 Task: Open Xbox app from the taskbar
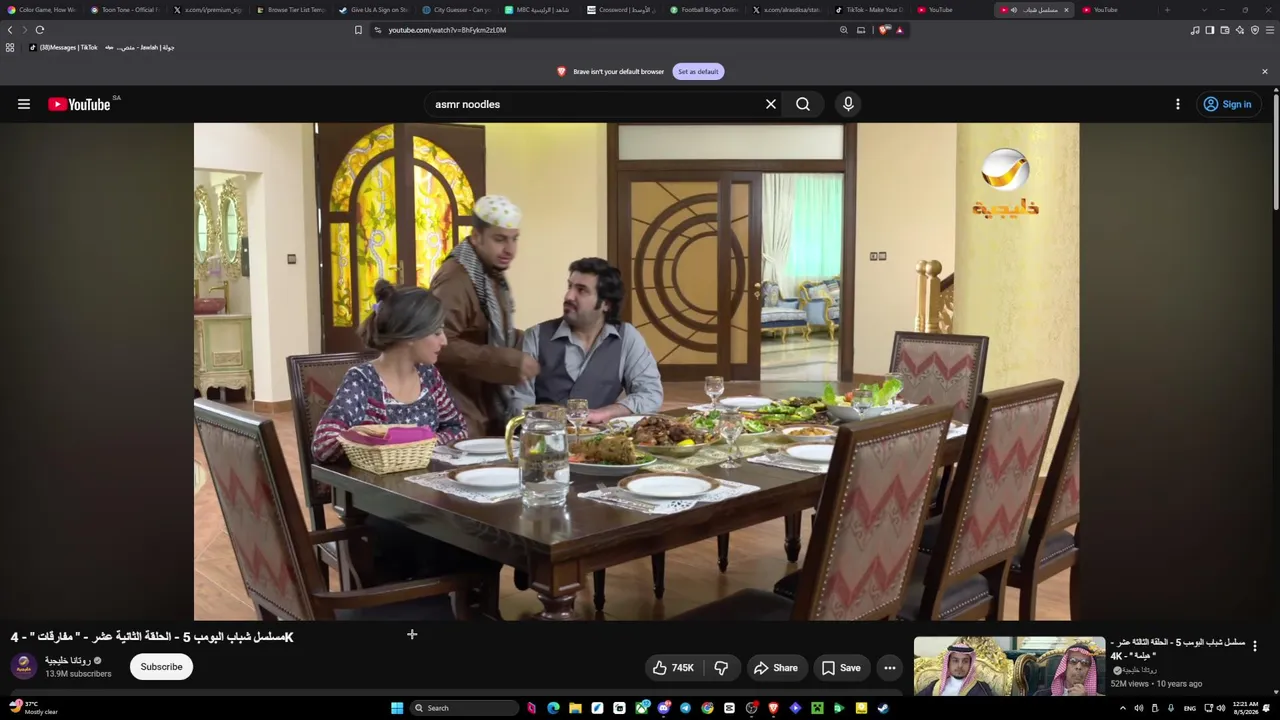click(x=641, y=708)
